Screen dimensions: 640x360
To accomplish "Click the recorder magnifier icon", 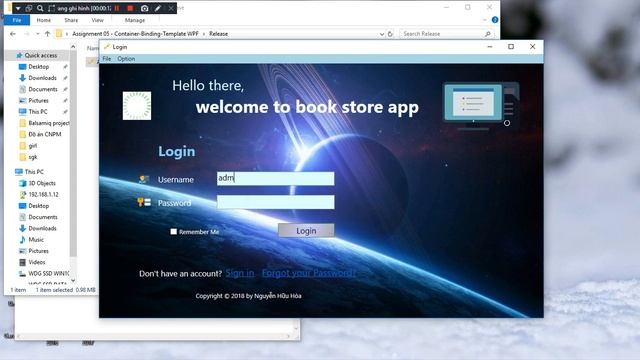I will [x=40, y=8].
